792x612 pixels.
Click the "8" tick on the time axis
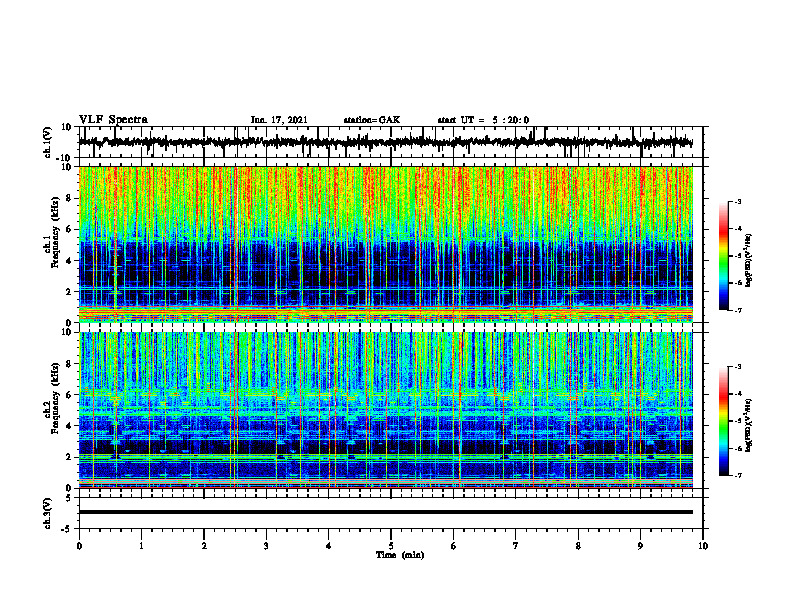click(x=578, y=546)
